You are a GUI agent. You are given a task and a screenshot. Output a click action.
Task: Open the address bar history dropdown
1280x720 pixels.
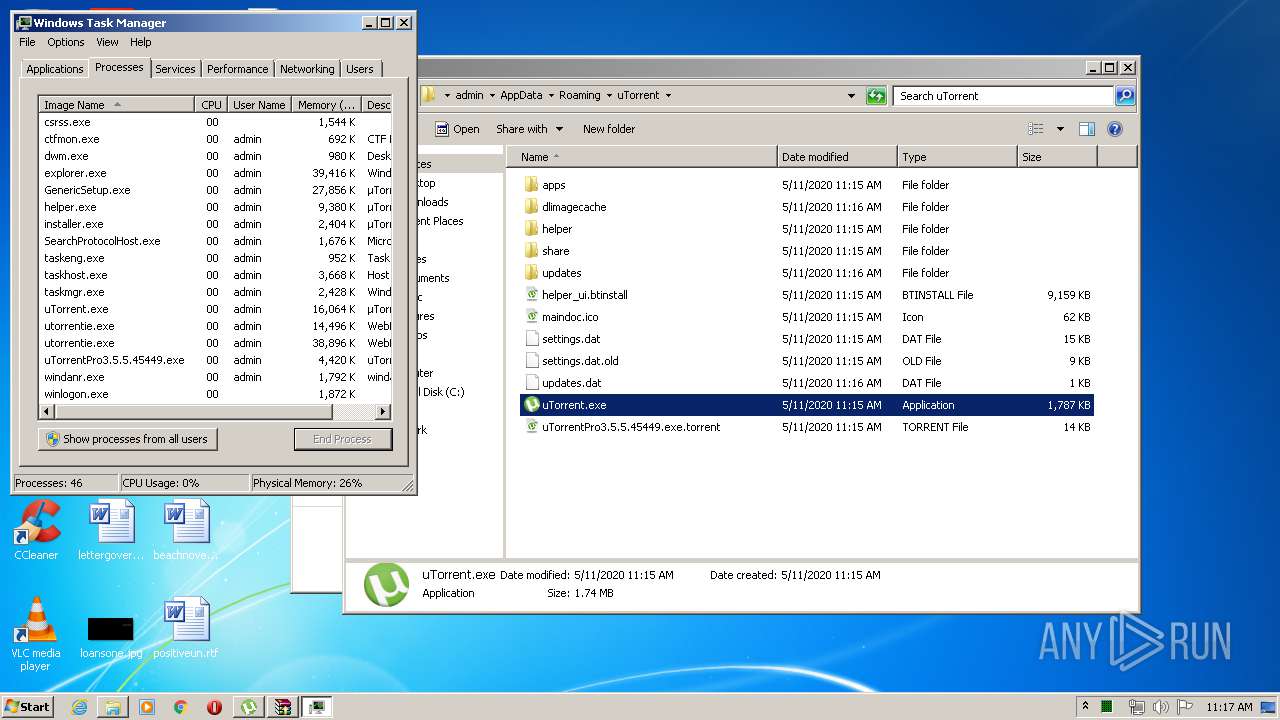pyautogui.click(x=851, y=96)
